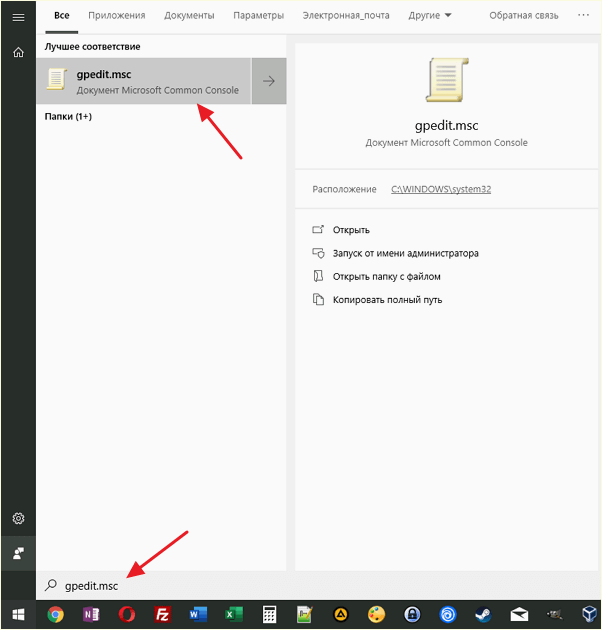This screenshot has width=602, height=630.
Task: Launch VirtualBox from the taskbar
Action: (590, 615)
